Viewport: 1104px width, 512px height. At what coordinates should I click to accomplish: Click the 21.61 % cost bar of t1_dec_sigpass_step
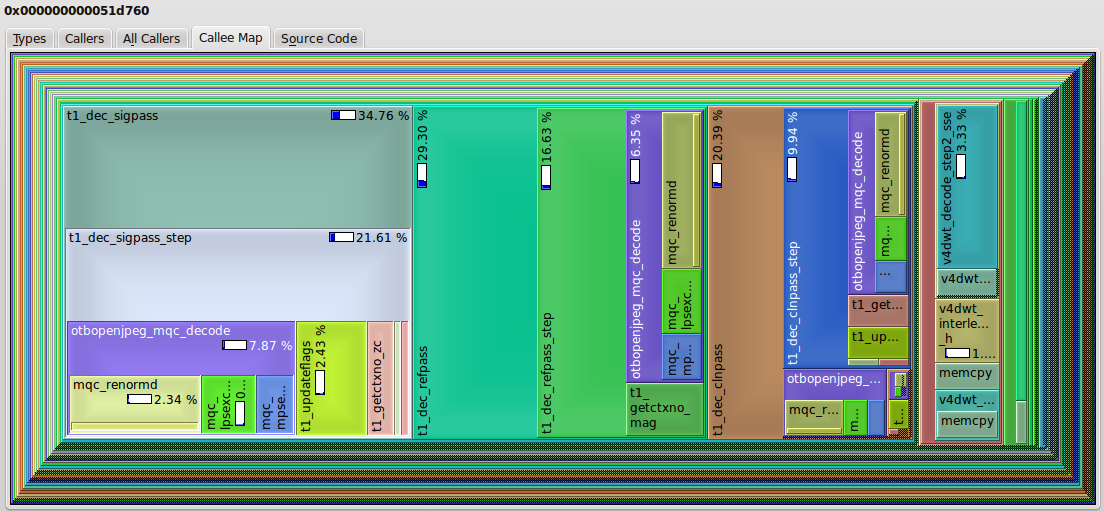341,238
